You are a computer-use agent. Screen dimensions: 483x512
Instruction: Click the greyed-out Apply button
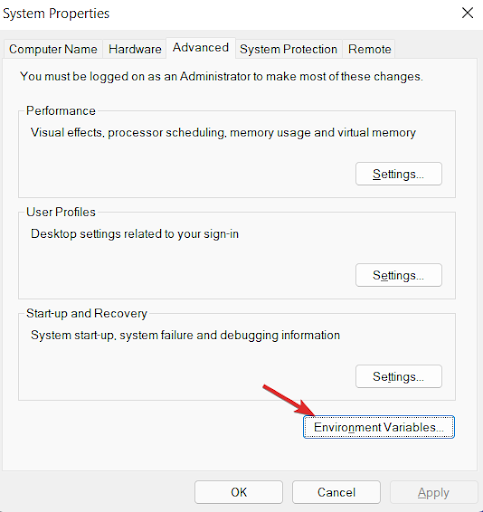point(434,492)
